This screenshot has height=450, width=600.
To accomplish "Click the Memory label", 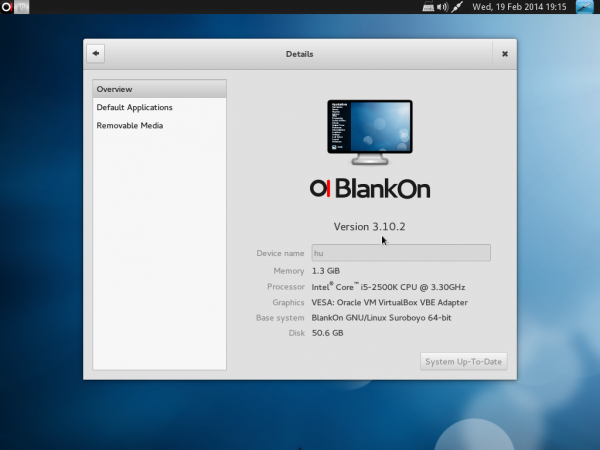I will (289, 271).
